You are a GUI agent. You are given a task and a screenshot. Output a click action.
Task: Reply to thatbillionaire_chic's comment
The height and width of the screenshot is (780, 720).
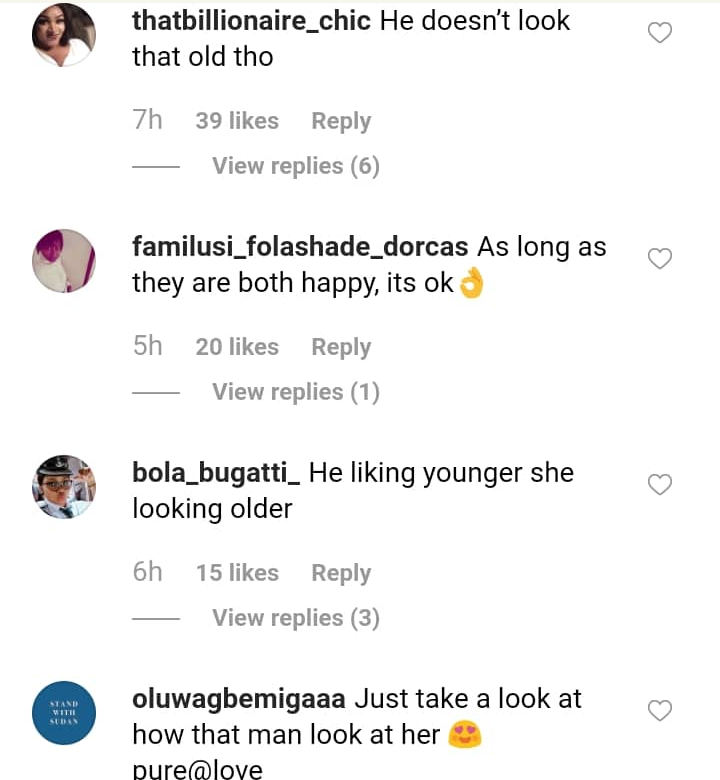point(341,121)
